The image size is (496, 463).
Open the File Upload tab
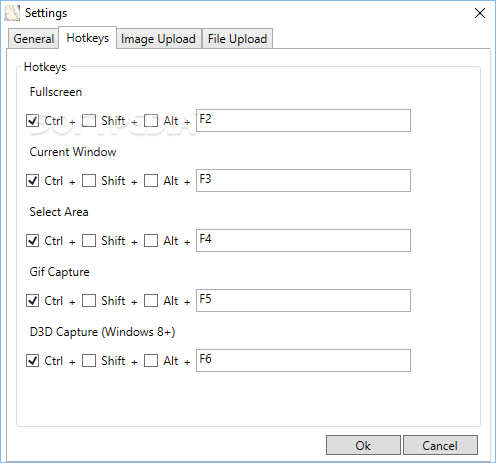point(237,39)
